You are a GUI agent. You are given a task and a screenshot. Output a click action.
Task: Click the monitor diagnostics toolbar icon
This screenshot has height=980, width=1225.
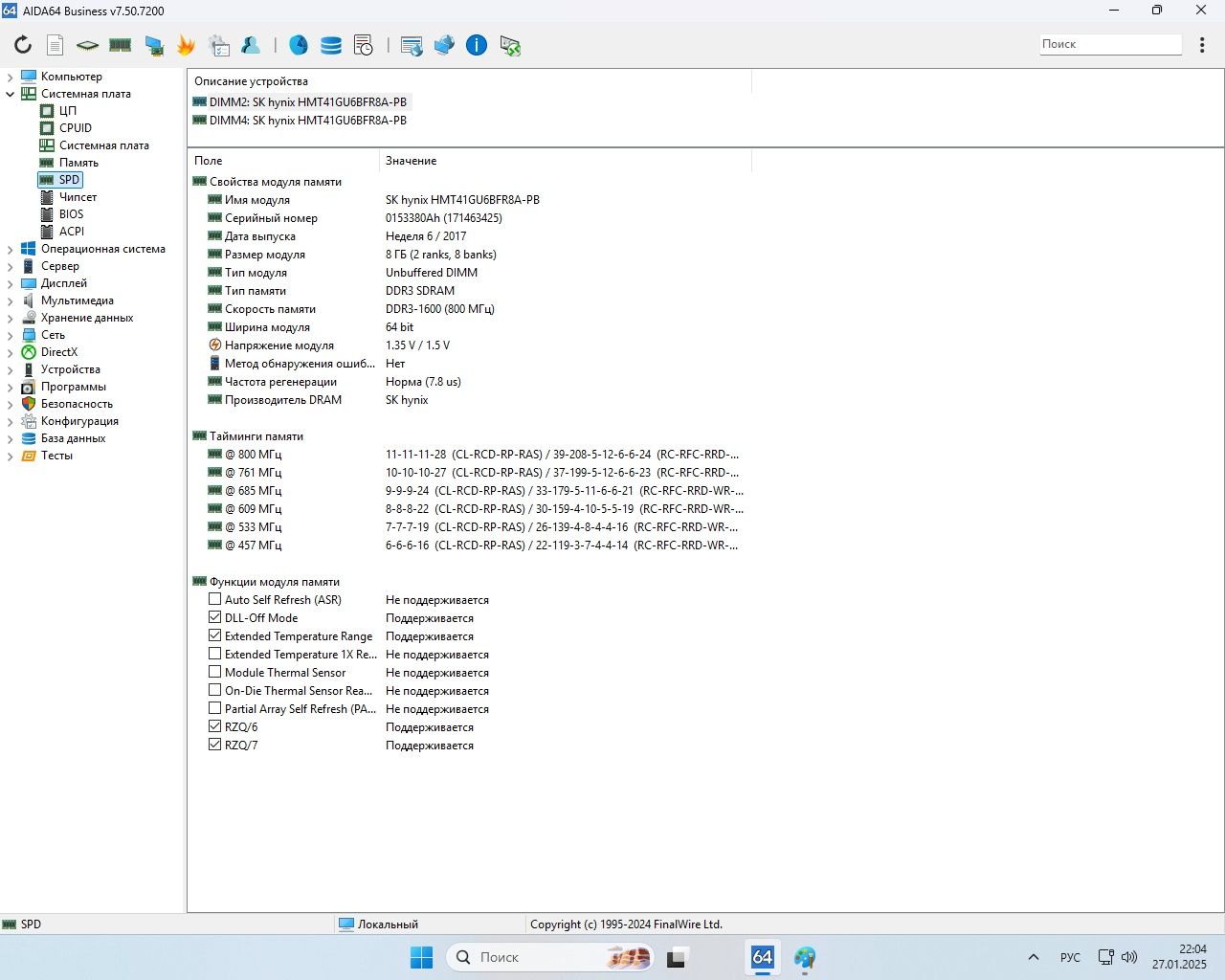[x=153, y=45]
